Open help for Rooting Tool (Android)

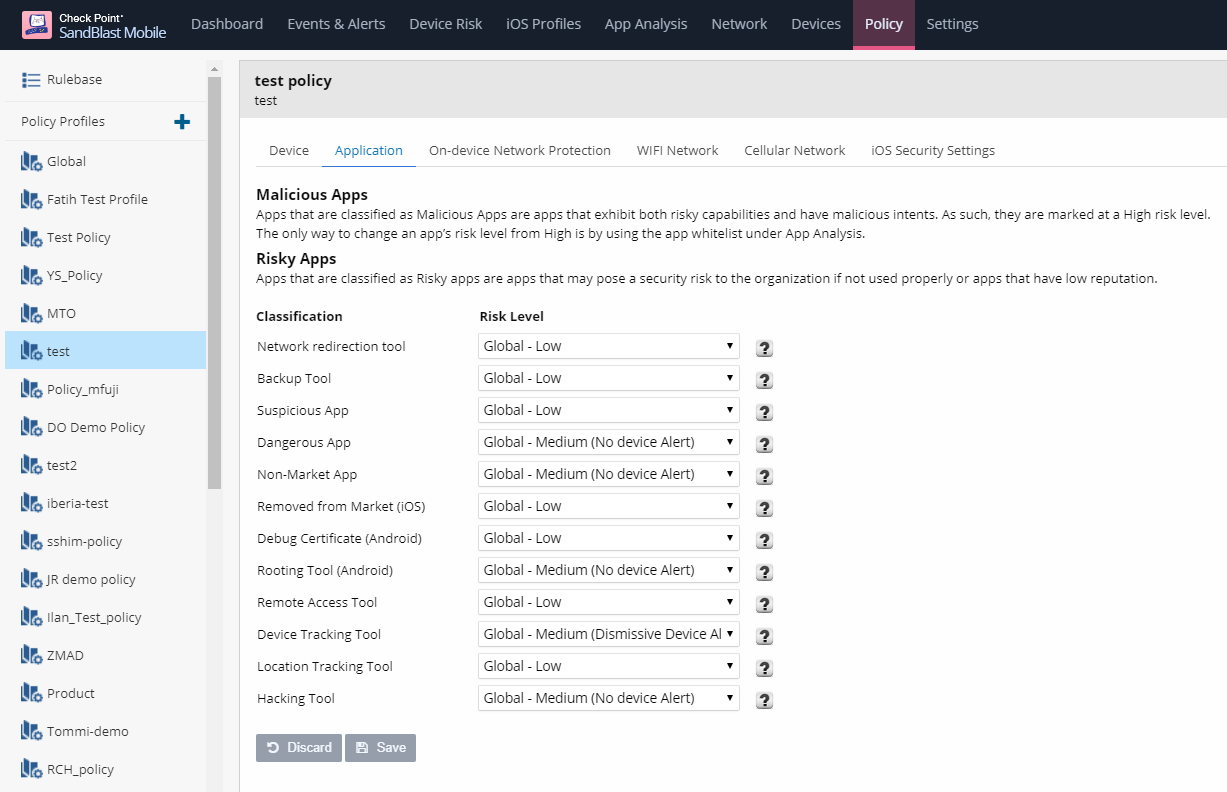click(x=764, y=572)
